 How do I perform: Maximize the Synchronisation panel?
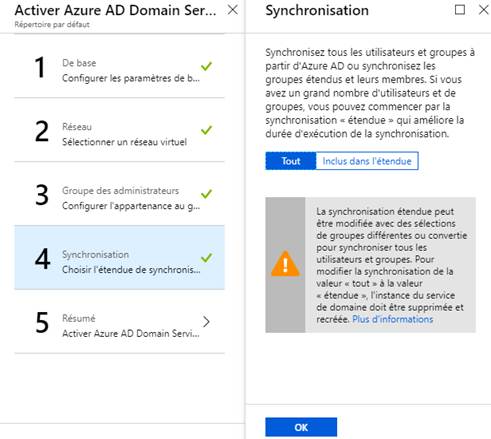coord(460,10)
